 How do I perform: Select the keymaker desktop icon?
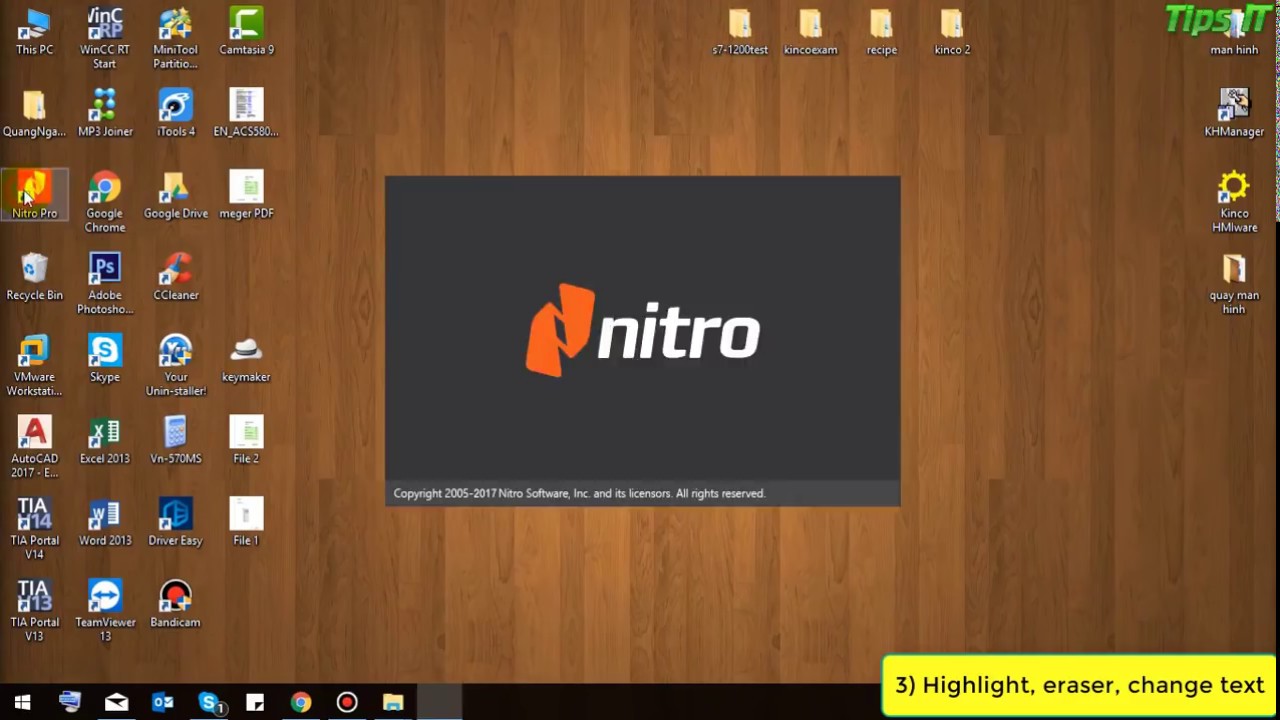[x=246, y=359]
